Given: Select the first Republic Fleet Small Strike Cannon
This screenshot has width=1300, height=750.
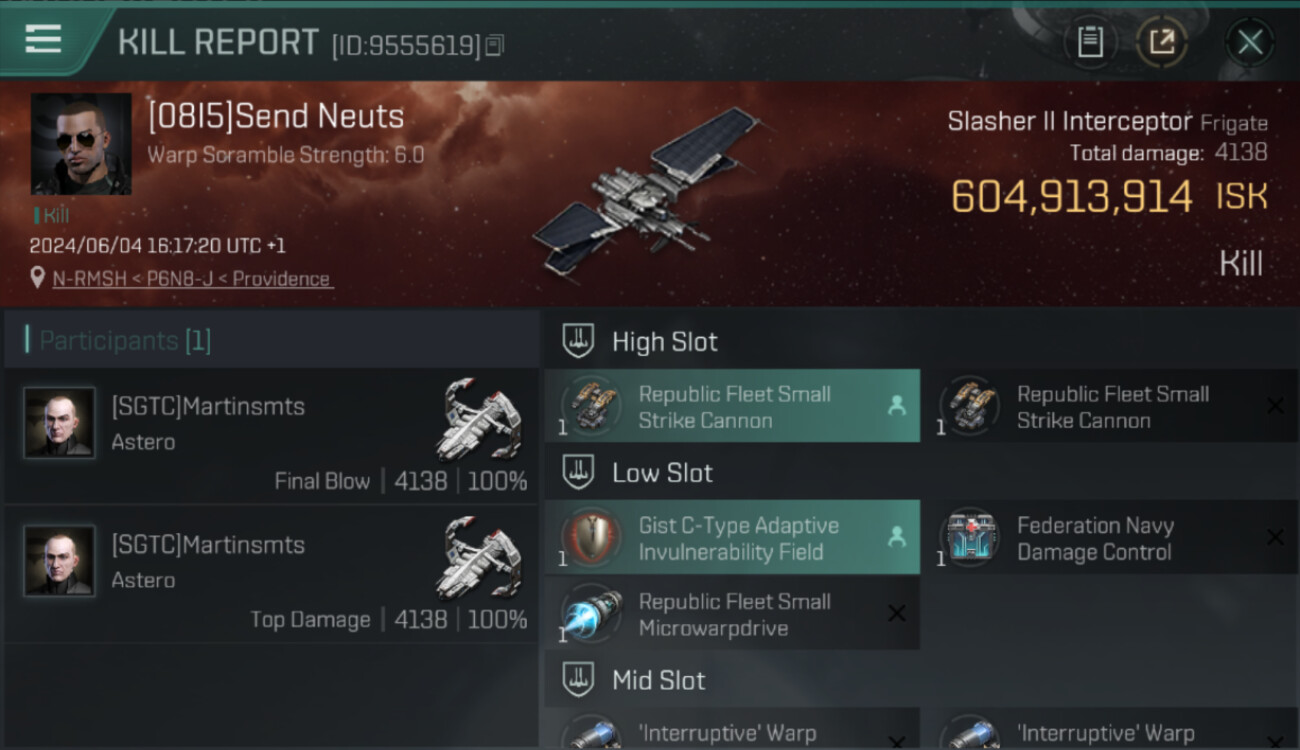Looking at the screenshot, I should [732, 406].
